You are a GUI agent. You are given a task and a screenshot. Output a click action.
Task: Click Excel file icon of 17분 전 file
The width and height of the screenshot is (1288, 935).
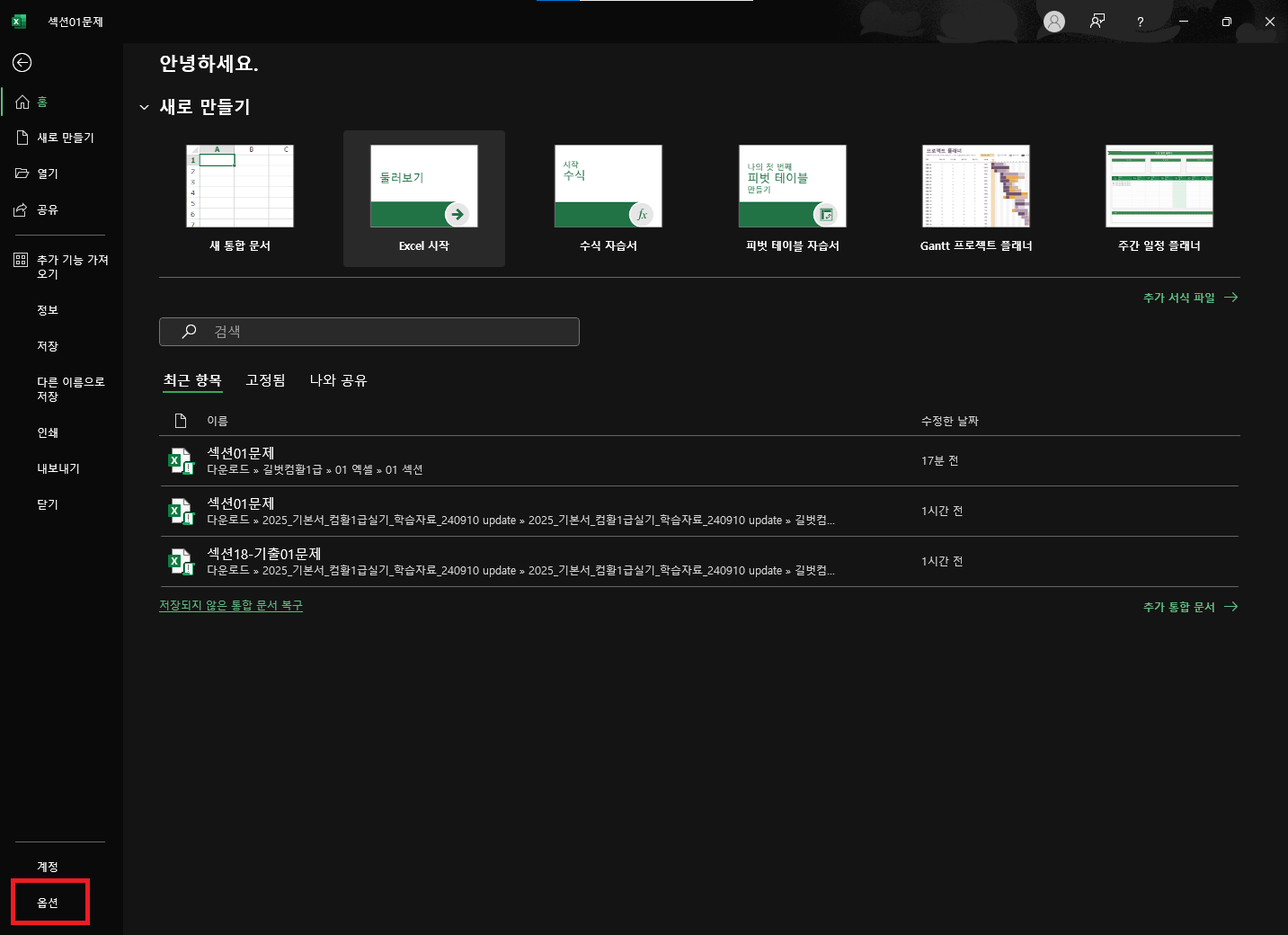(x=182, y=461)
